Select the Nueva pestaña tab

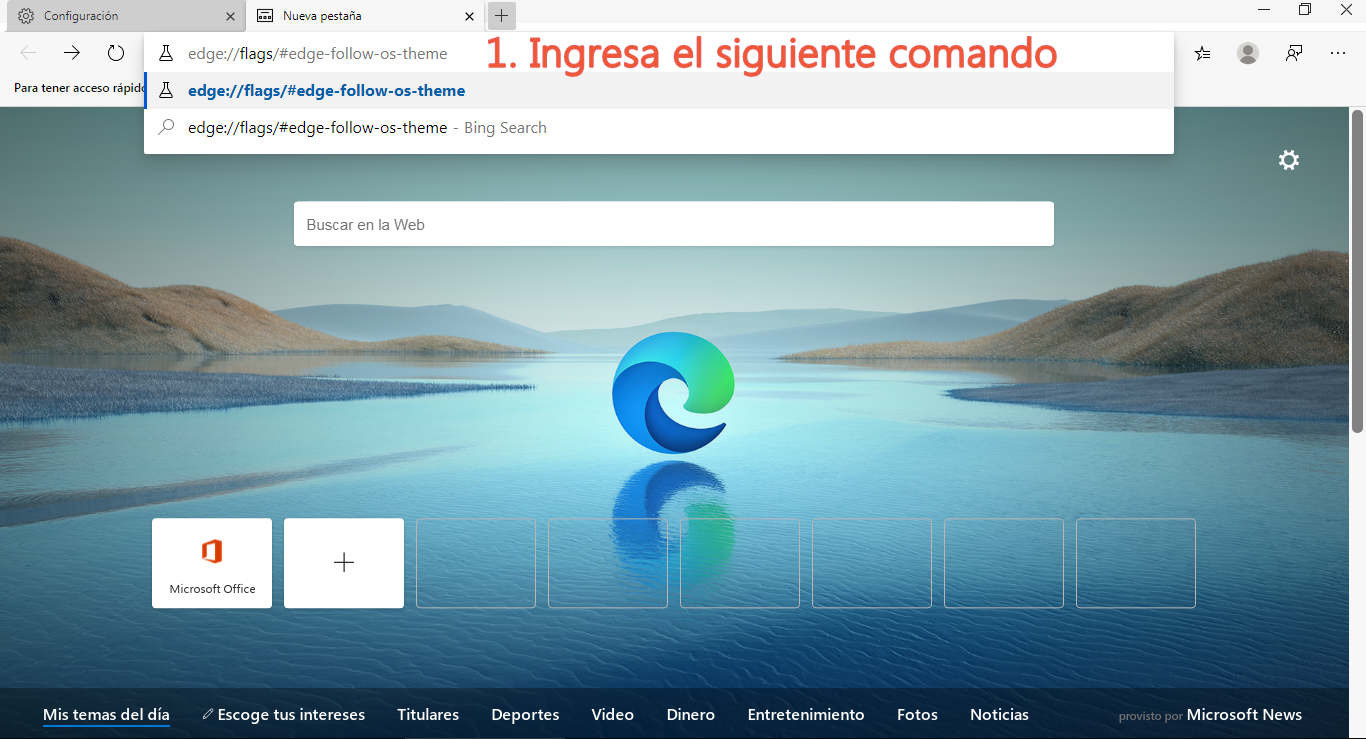(365, 16)
